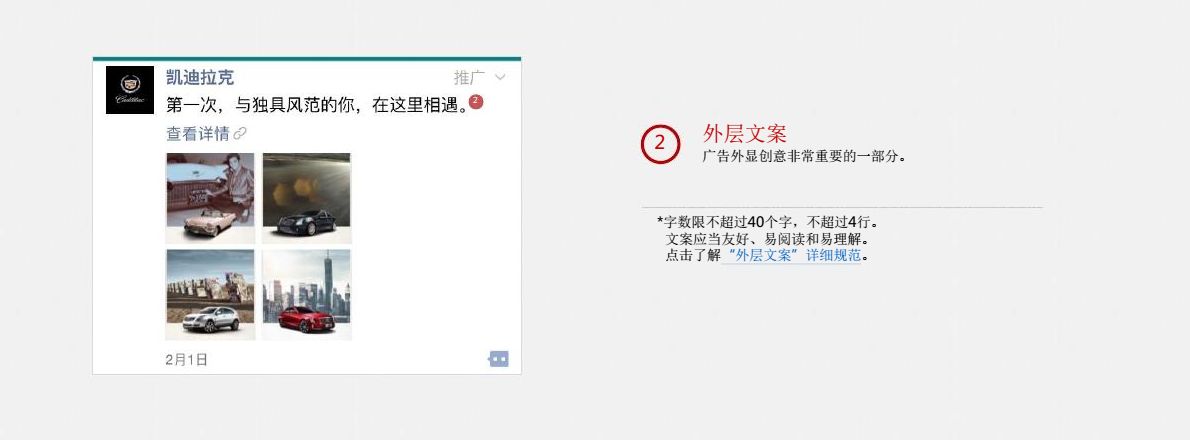Click the chain link icon after 查看详情
The width and height of the screenshot is (1190, 440).
click(x=241, y=134)
